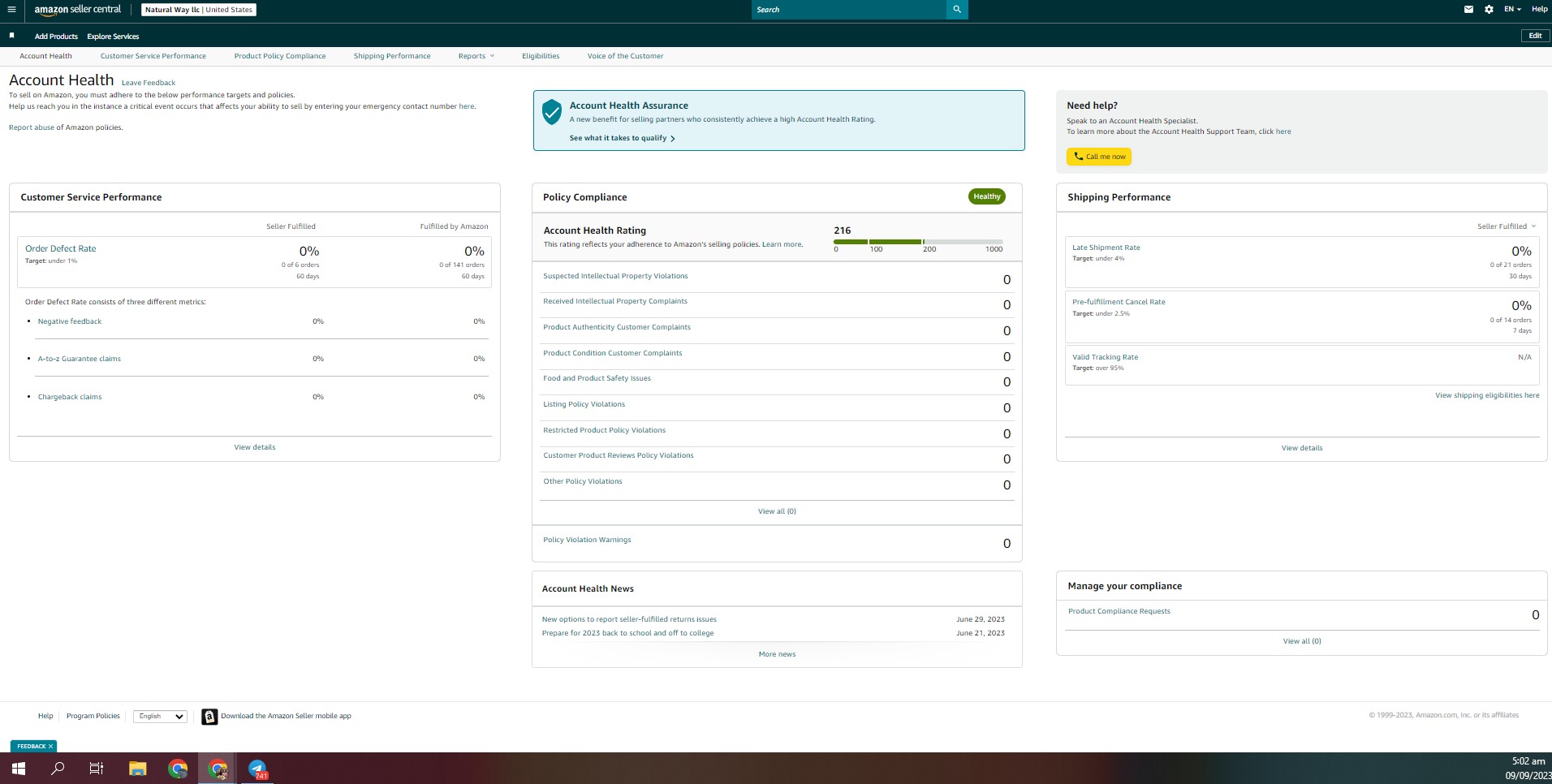Expand the EN language dropdown
The height and width of the screenshot is (784, 1552).
coord(1512,10)
